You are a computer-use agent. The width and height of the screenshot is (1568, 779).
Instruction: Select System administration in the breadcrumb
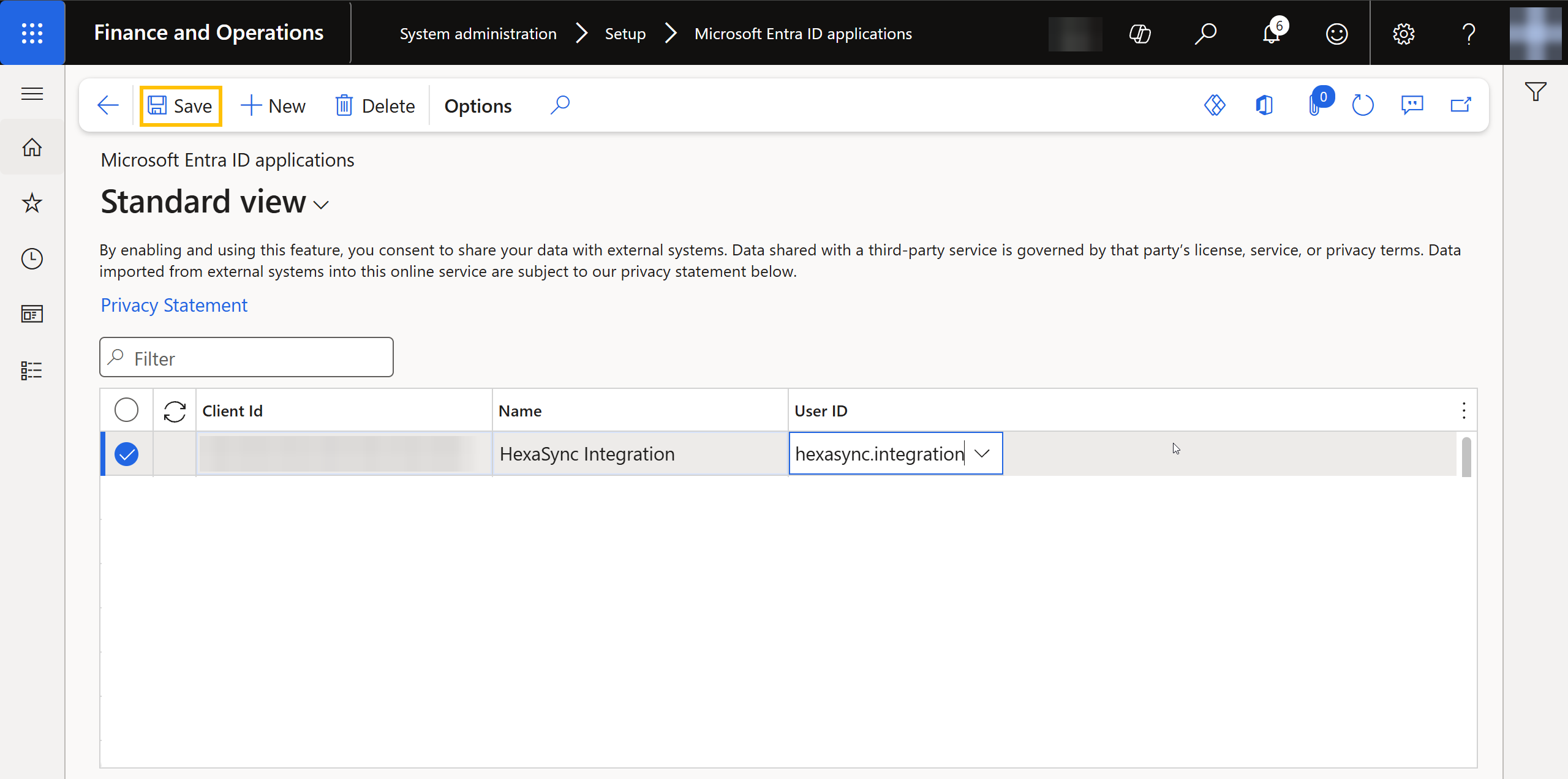[478, 34]
